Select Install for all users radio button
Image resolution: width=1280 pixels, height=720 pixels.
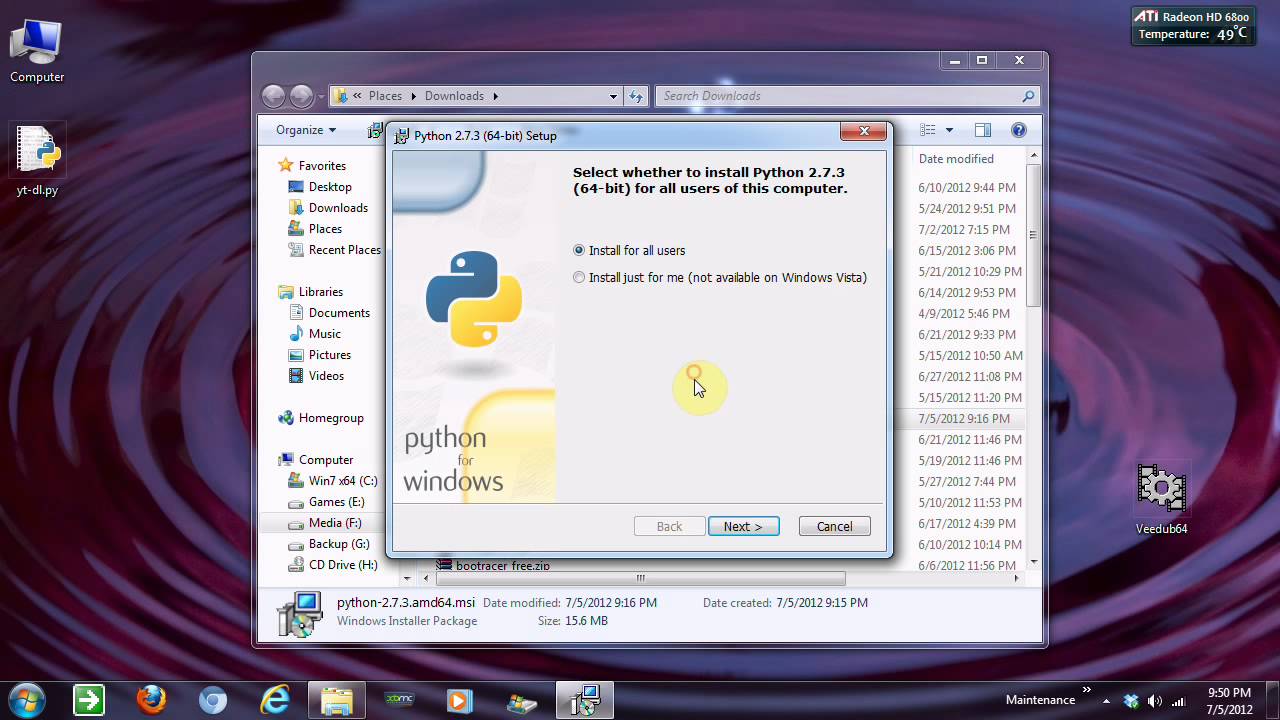(579, 251)
